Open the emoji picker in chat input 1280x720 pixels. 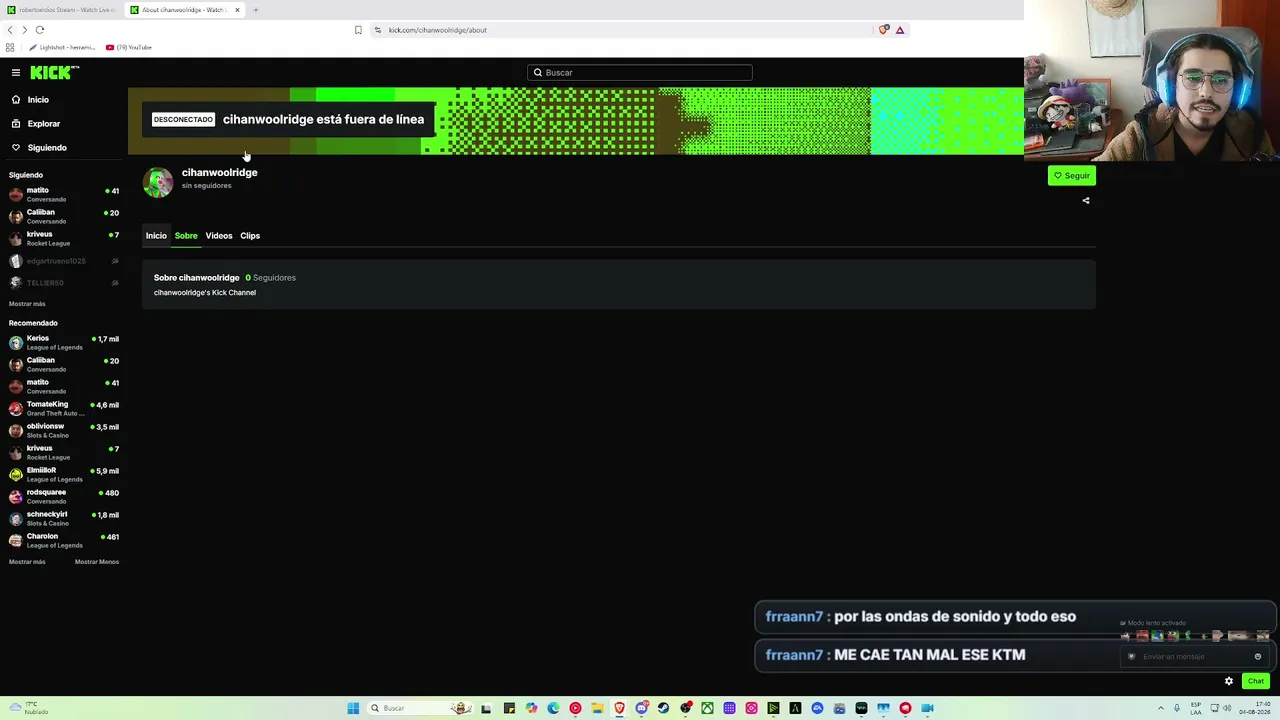pos(1258,657)
